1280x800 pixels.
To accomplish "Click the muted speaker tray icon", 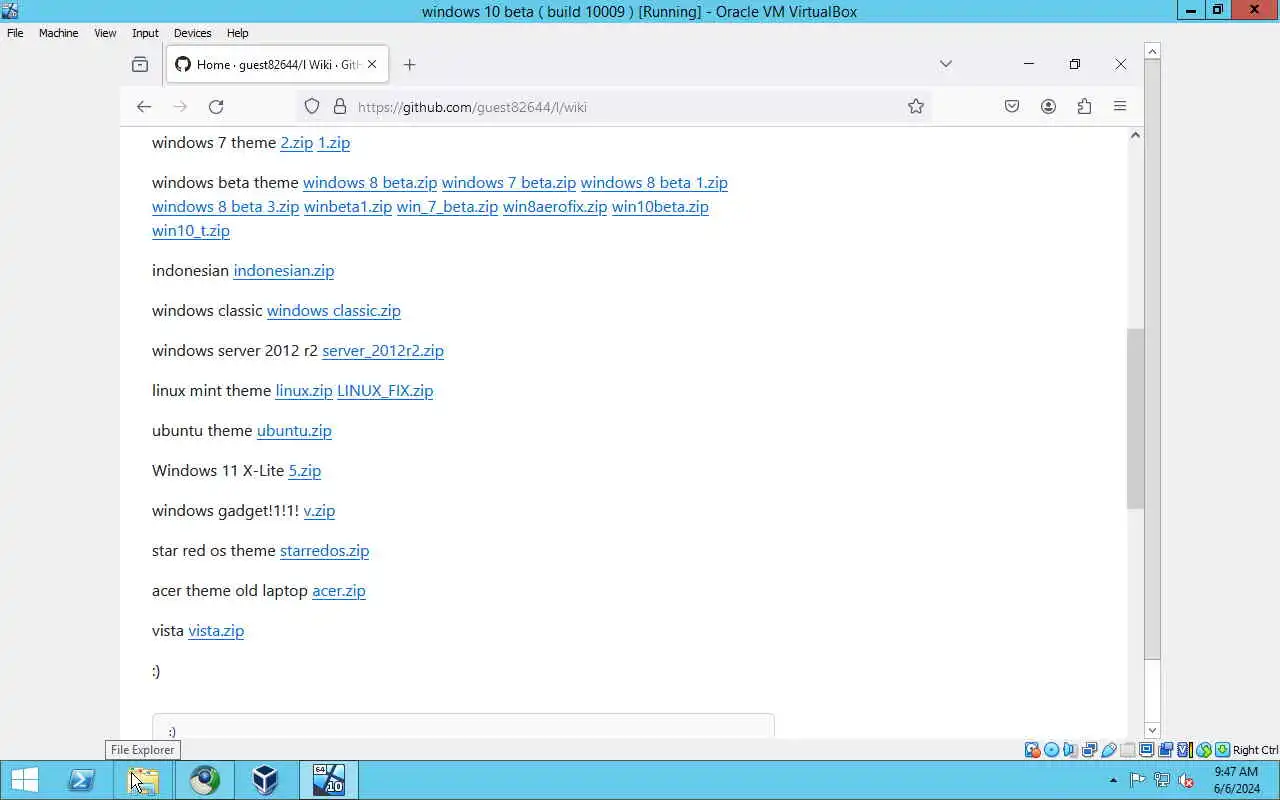I will tap(1186, 780).
